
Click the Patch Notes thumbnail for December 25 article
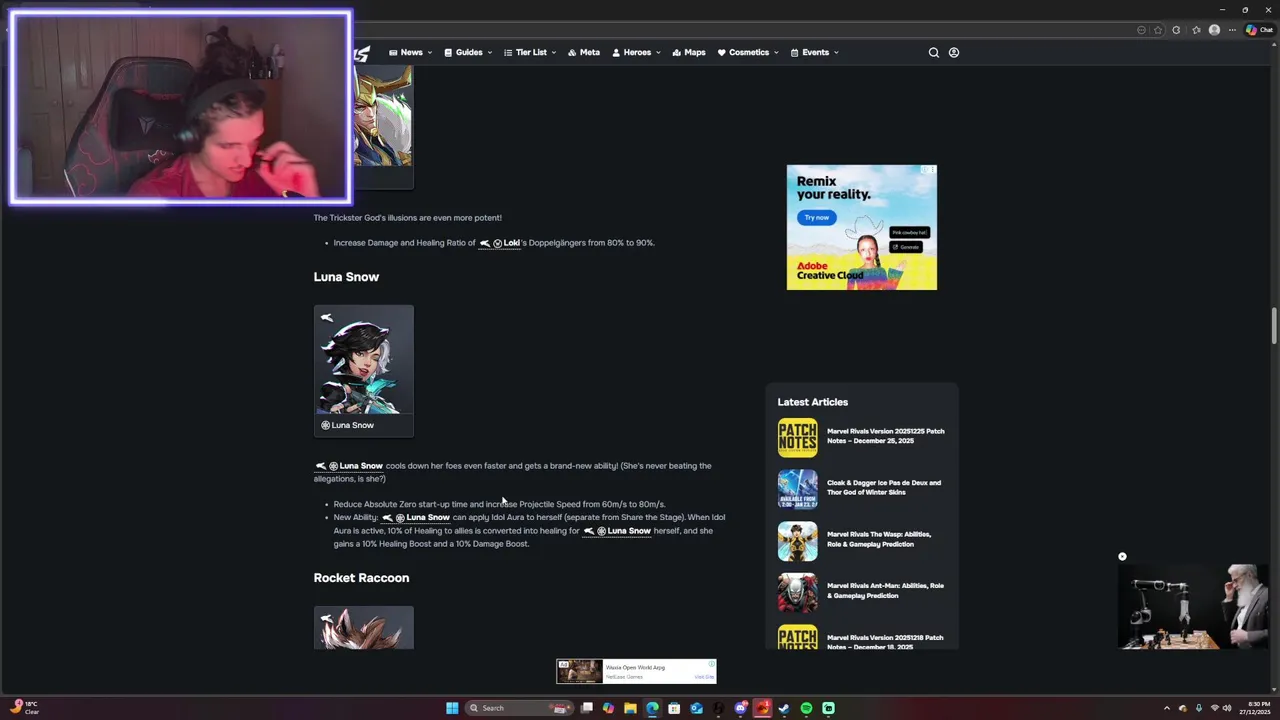(797, 438)
